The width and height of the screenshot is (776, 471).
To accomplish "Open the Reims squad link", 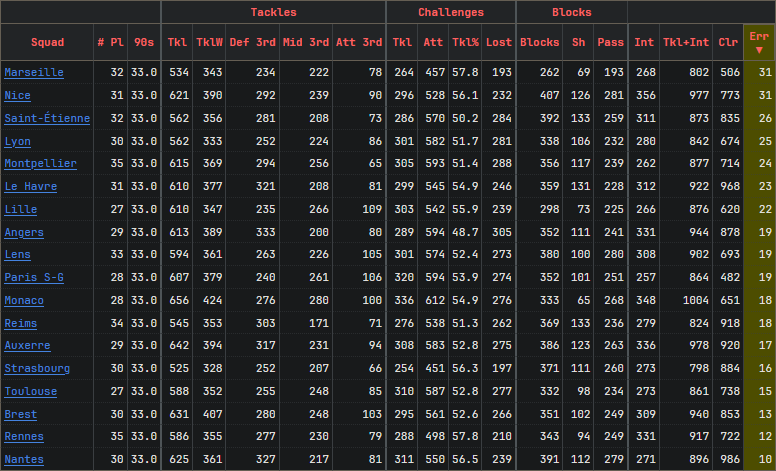I will [21, 323].
